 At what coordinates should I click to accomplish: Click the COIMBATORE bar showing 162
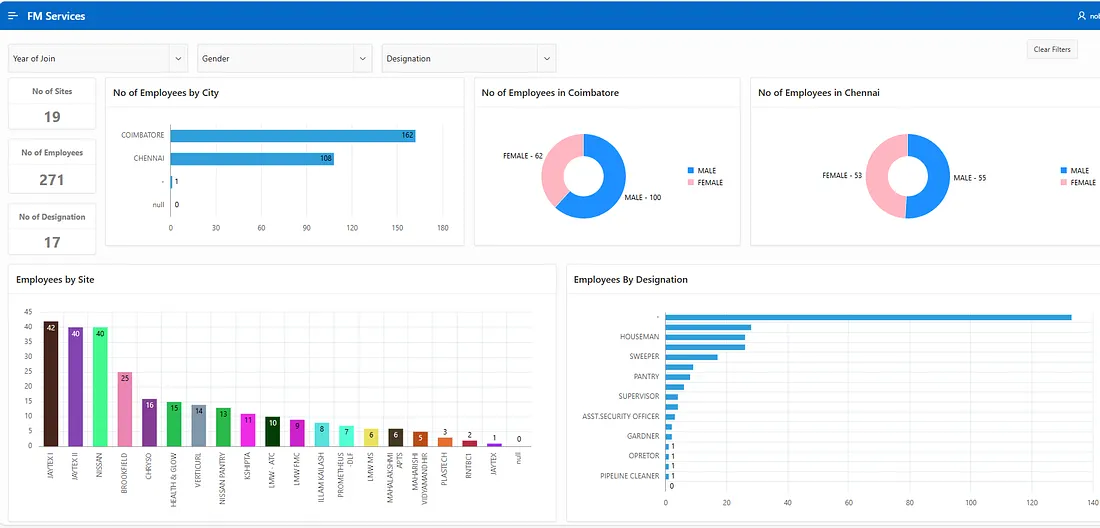292,135
